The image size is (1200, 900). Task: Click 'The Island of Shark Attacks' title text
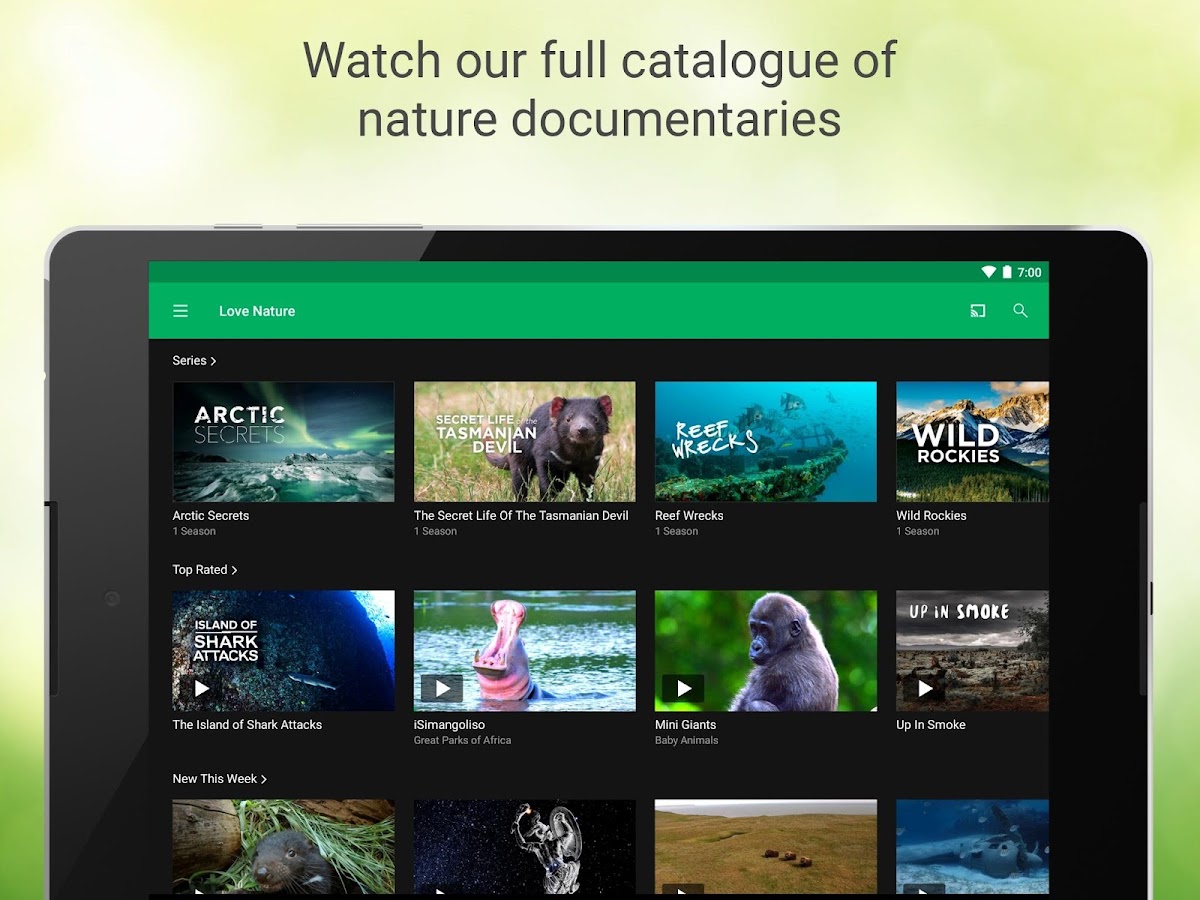tap(247, 725)
